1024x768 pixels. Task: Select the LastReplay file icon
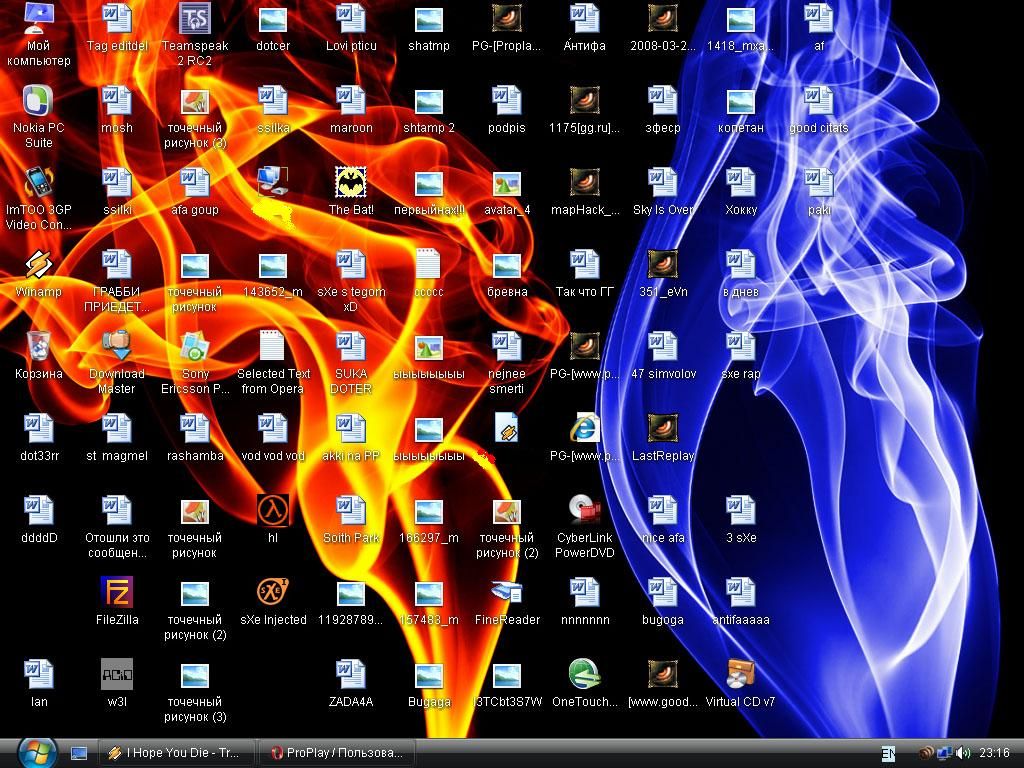(x=662, y=429)
